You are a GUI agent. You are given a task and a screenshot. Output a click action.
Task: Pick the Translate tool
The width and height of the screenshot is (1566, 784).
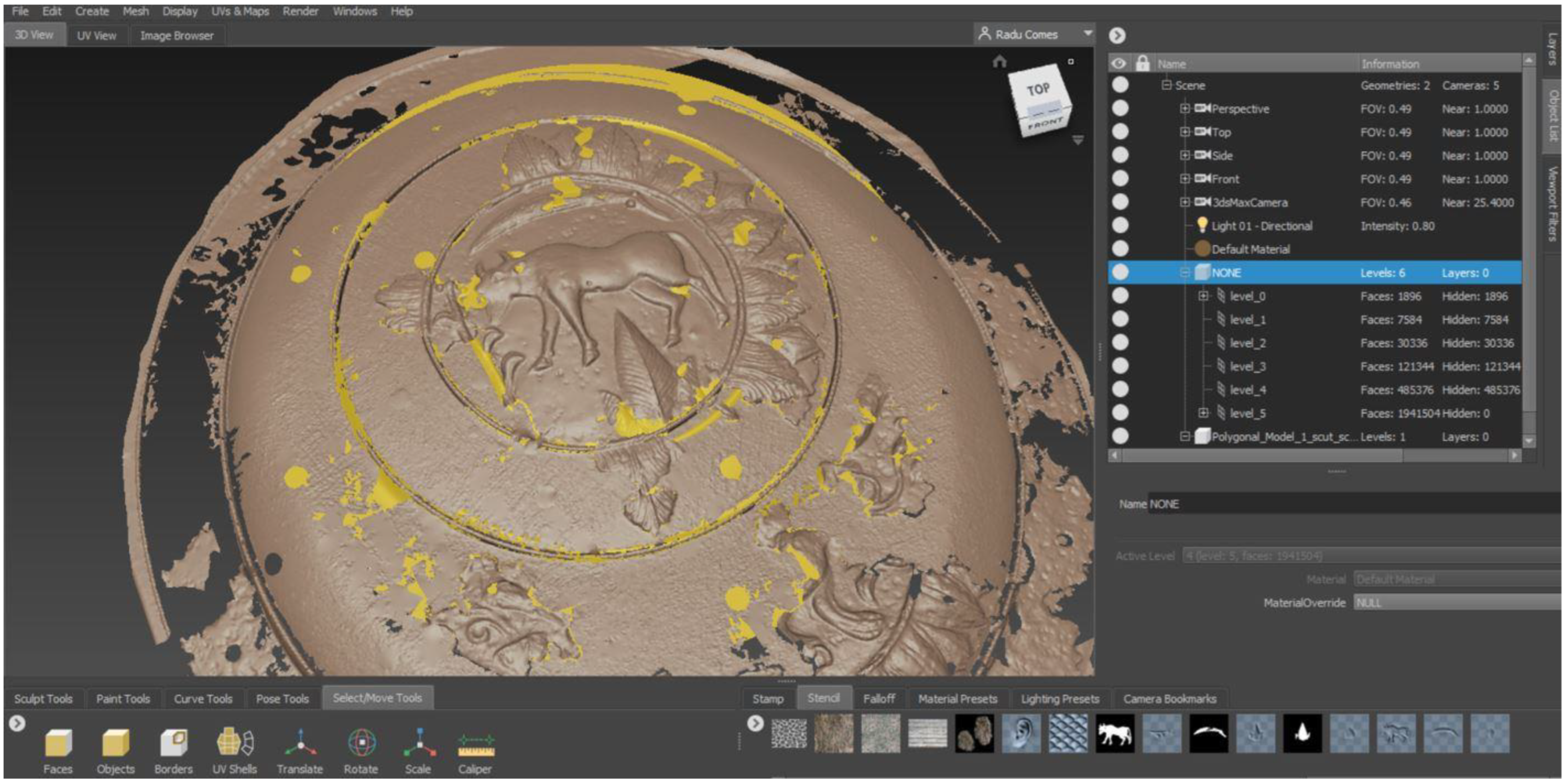pyautogui.click(x=300, y=742)
